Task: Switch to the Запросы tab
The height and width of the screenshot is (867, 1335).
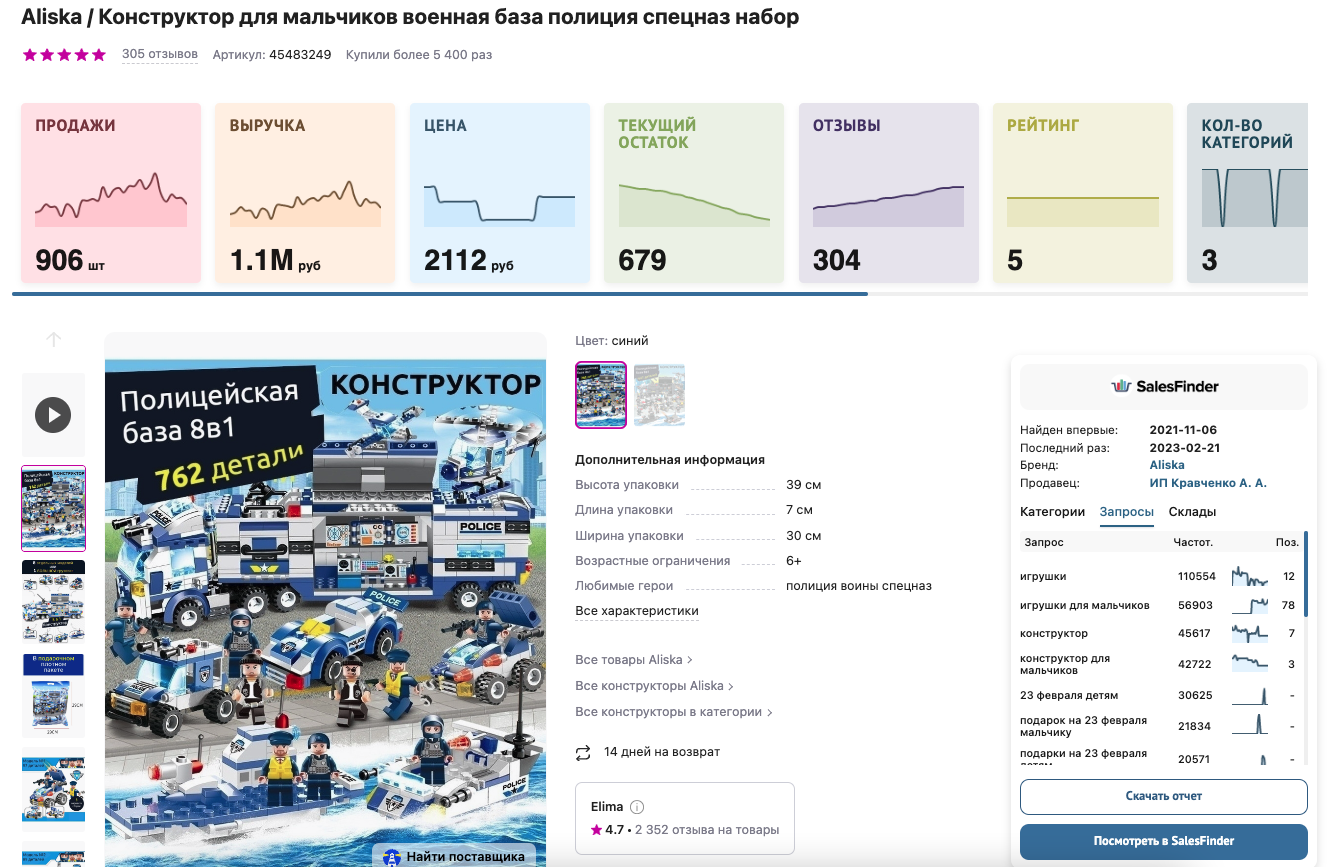Action: pos(1127,512)
